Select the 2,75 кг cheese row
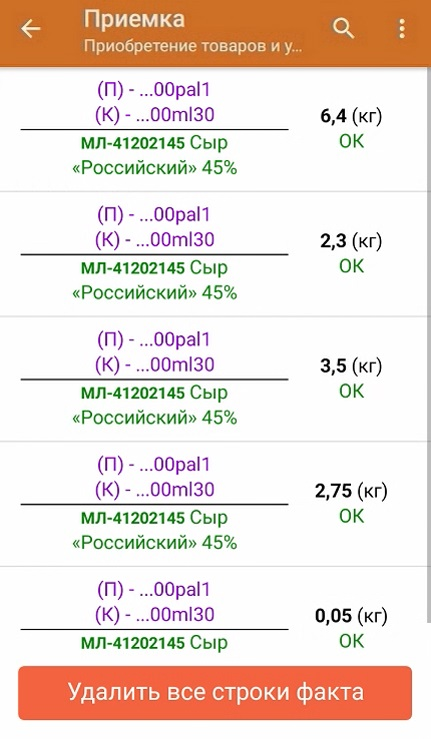 pos(216,504)
